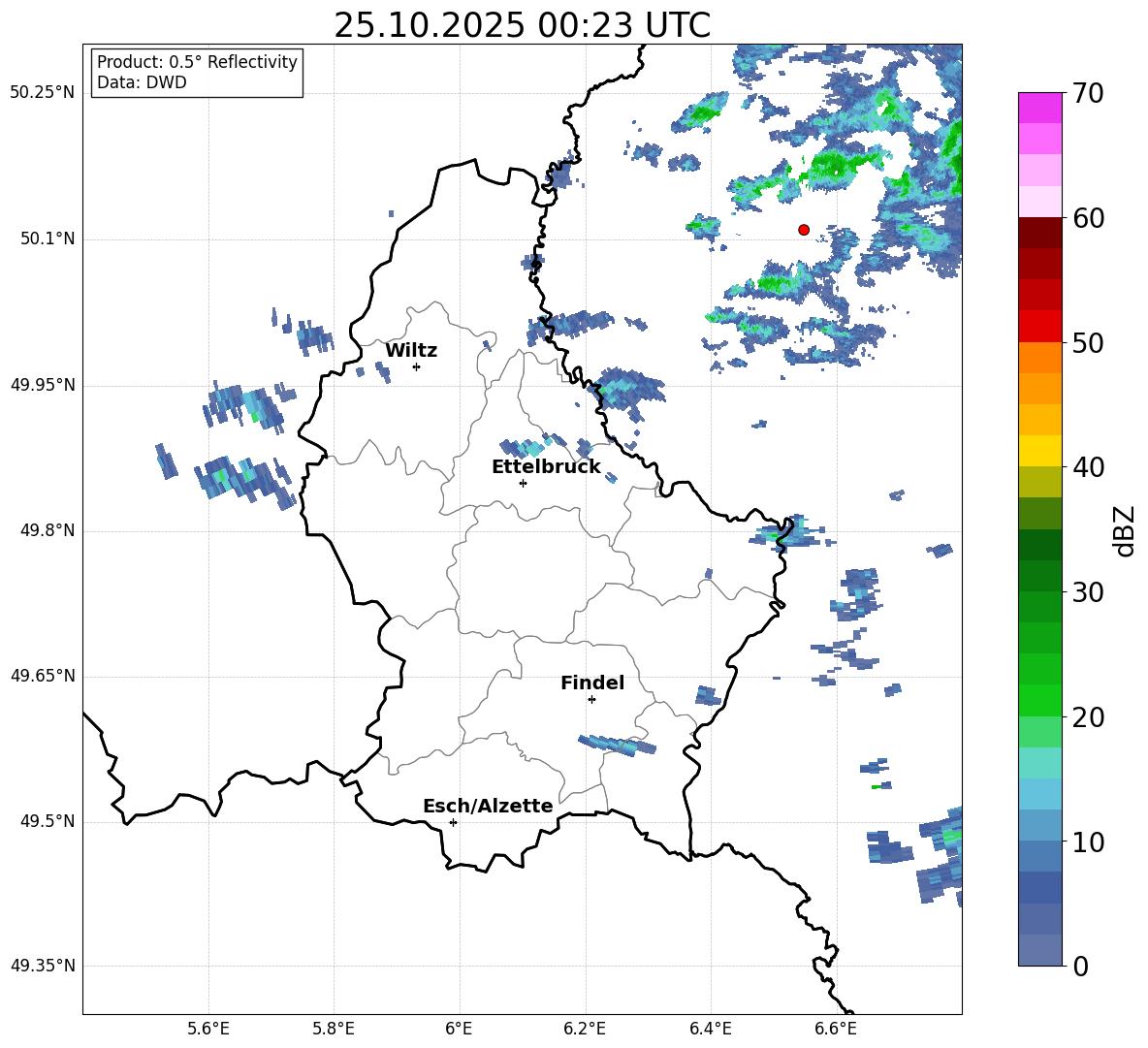
Task: Click the colorbar 70 tick label
Action: (1088, 94)
